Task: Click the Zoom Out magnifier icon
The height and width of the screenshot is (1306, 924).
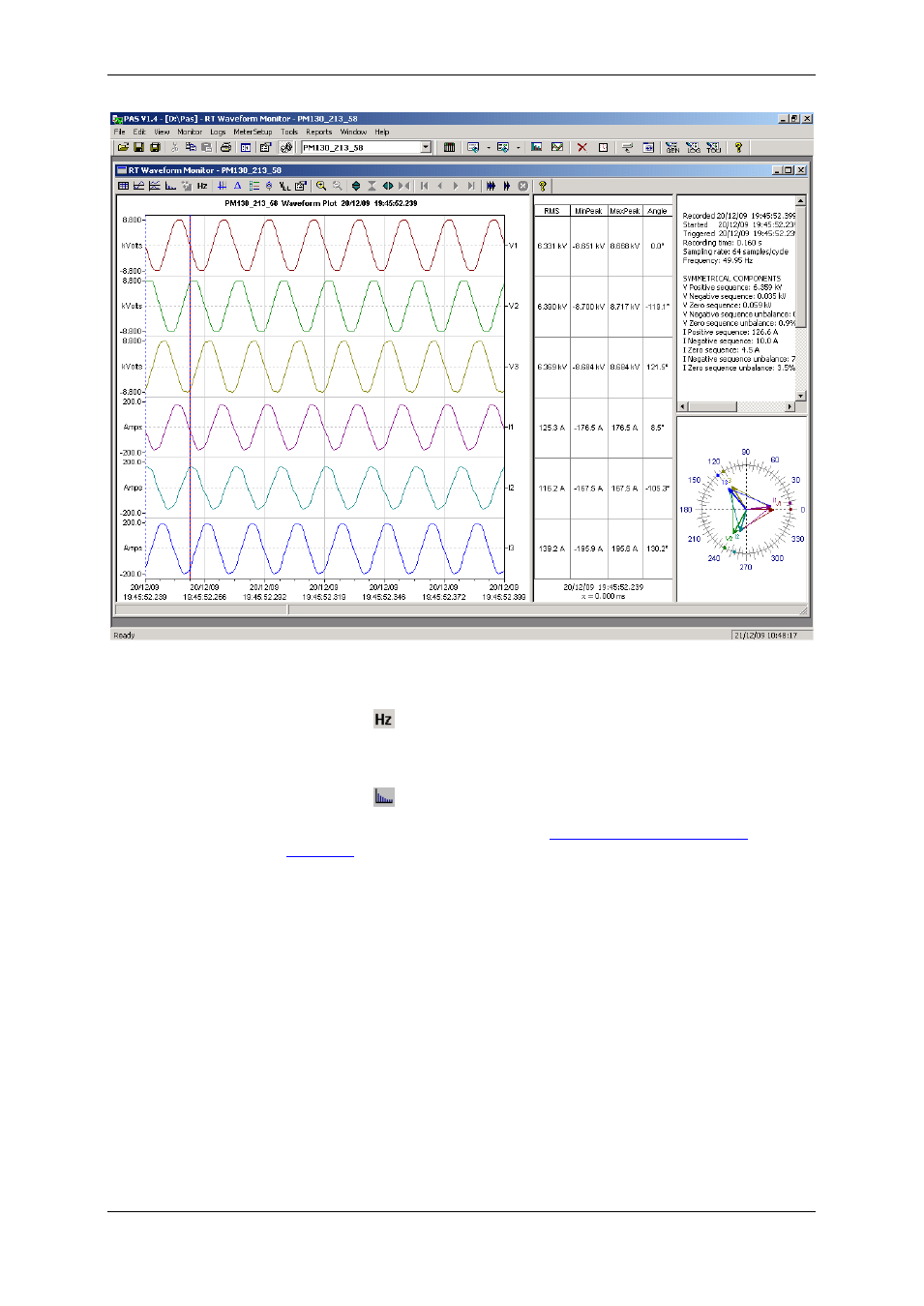Action: click(x=337, y=186)
